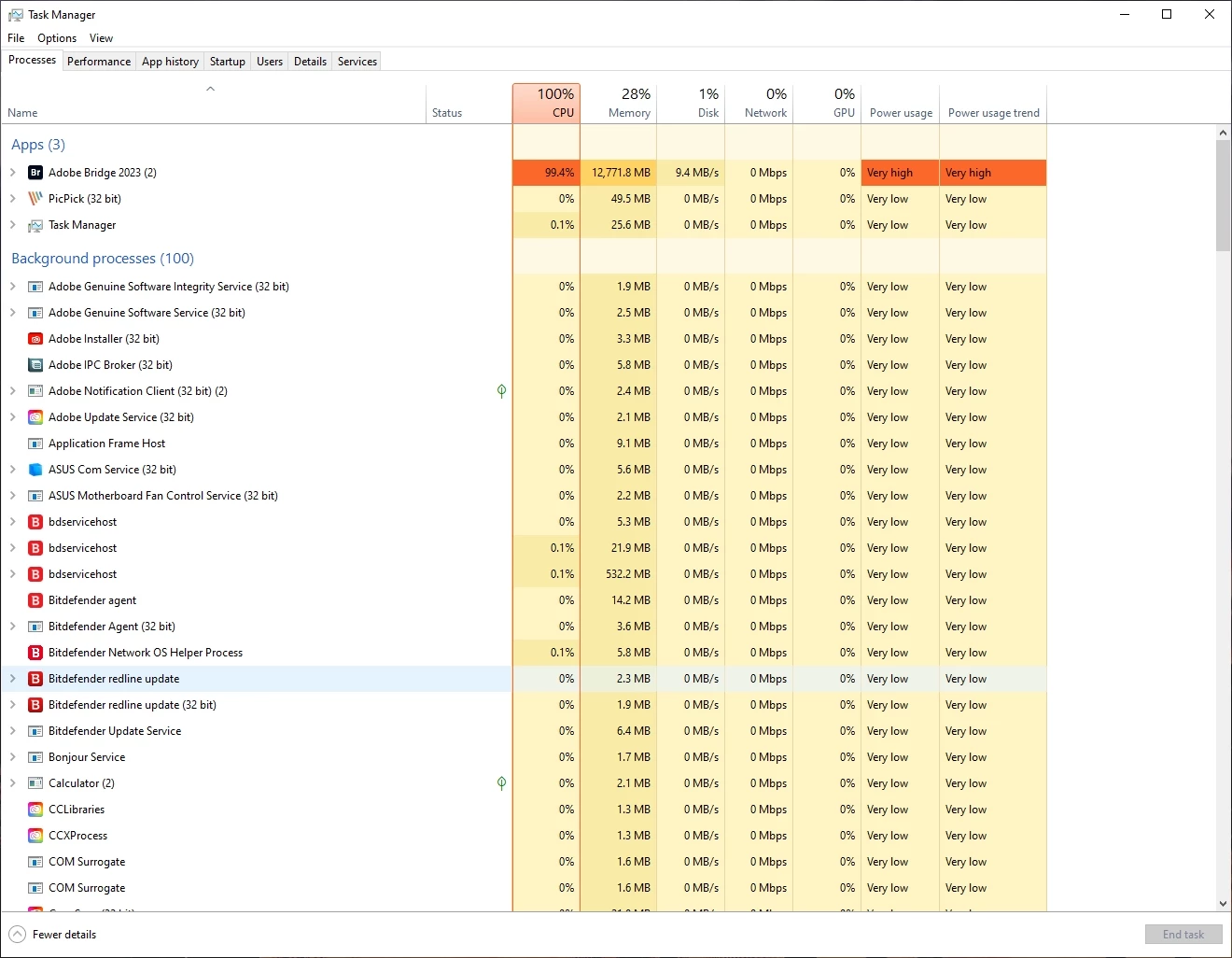Expand the Bitdefender Agent (32 bit) entry
Screen dimensions: 1232x958
coord(13,627)
